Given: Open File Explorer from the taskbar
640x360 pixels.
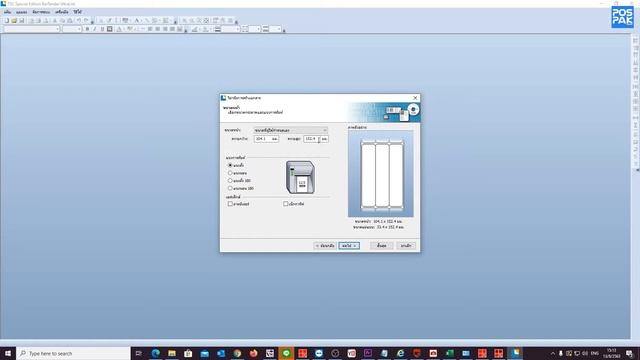Looking at the screenshot, I should [172, 353].
